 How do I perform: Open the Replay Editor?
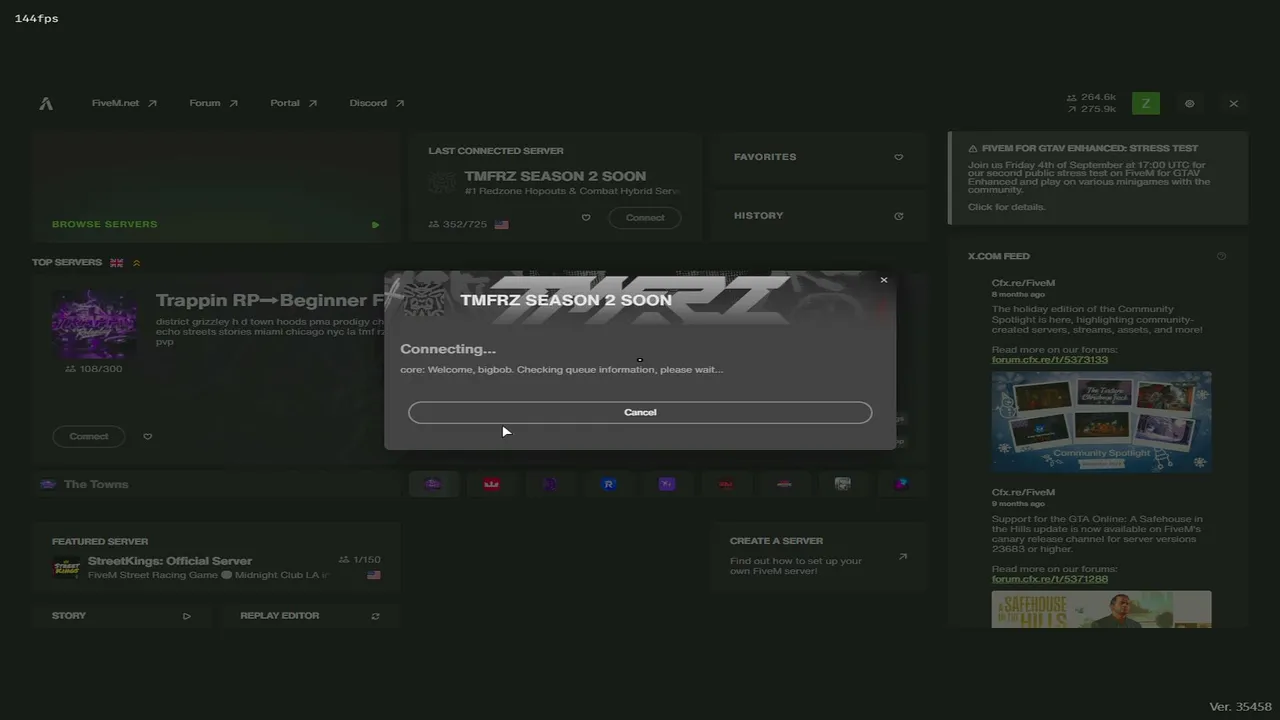[x=310, y=616]
